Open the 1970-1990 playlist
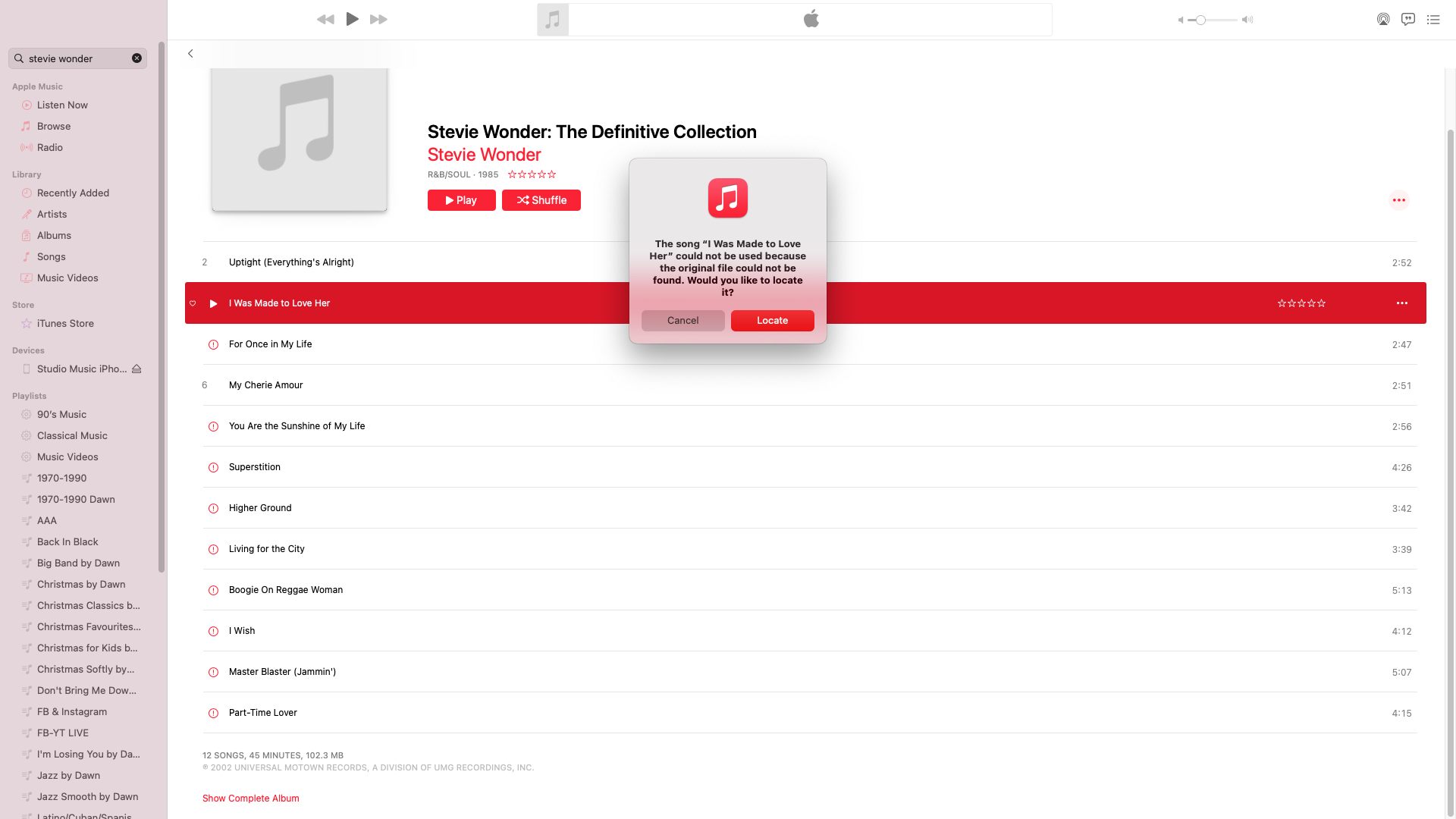Screen dimensions: 1456x819 click(x=61, y=479)
